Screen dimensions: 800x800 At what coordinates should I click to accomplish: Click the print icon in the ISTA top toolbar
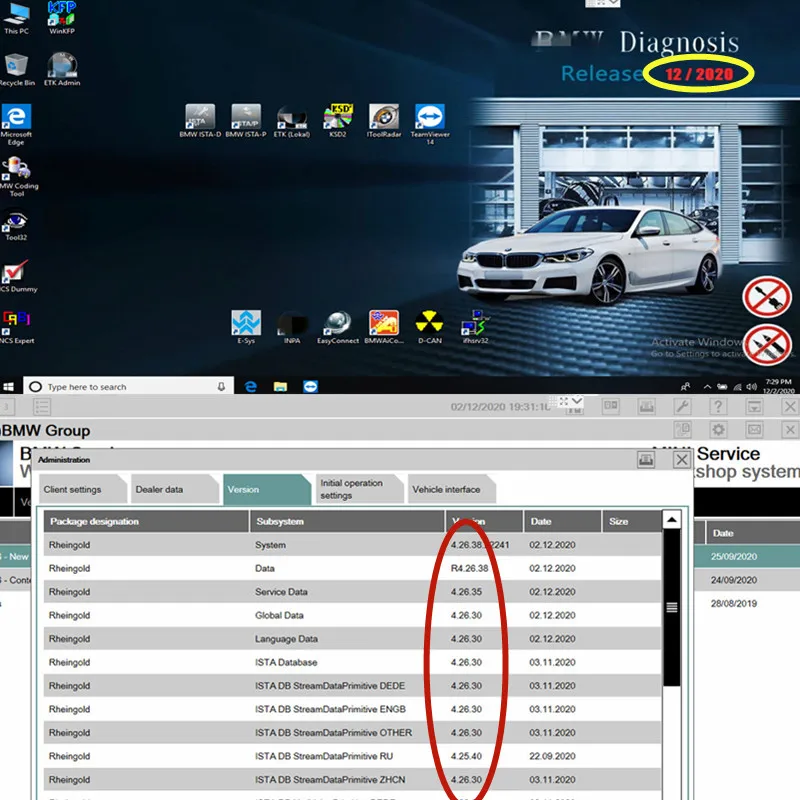646,407
